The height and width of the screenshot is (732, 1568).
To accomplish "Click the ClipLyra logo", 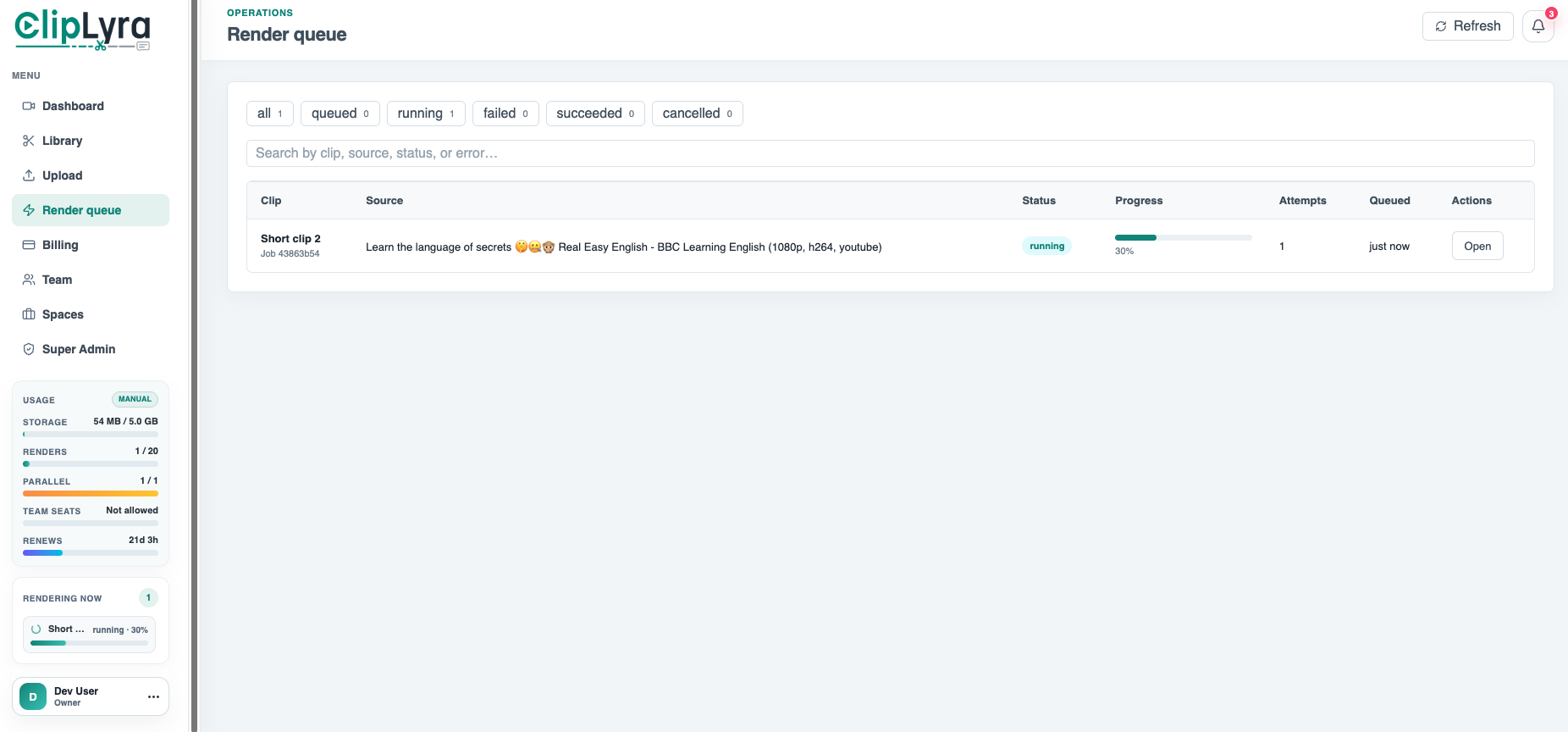I will pyautogui.click(x=82, y=30).
